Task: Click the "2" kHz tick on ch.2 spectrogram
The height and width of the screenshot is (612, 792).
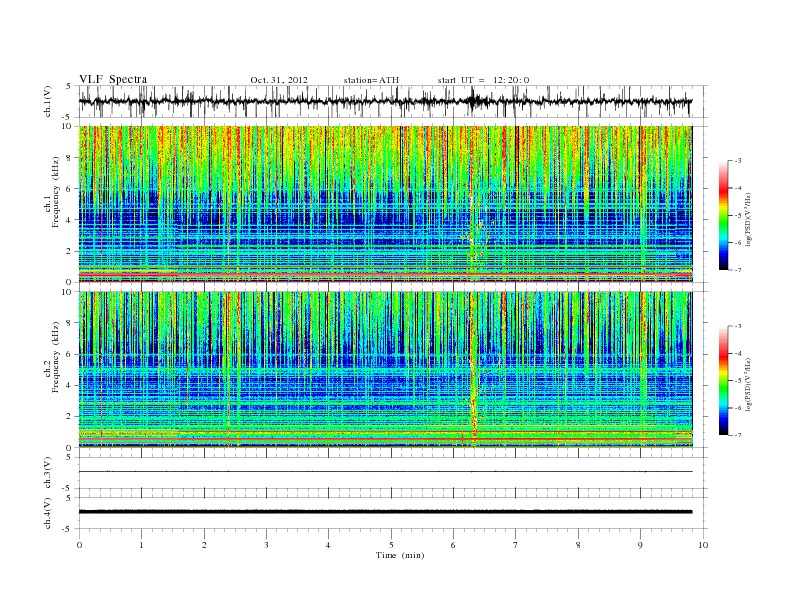Action: point(69,417)
